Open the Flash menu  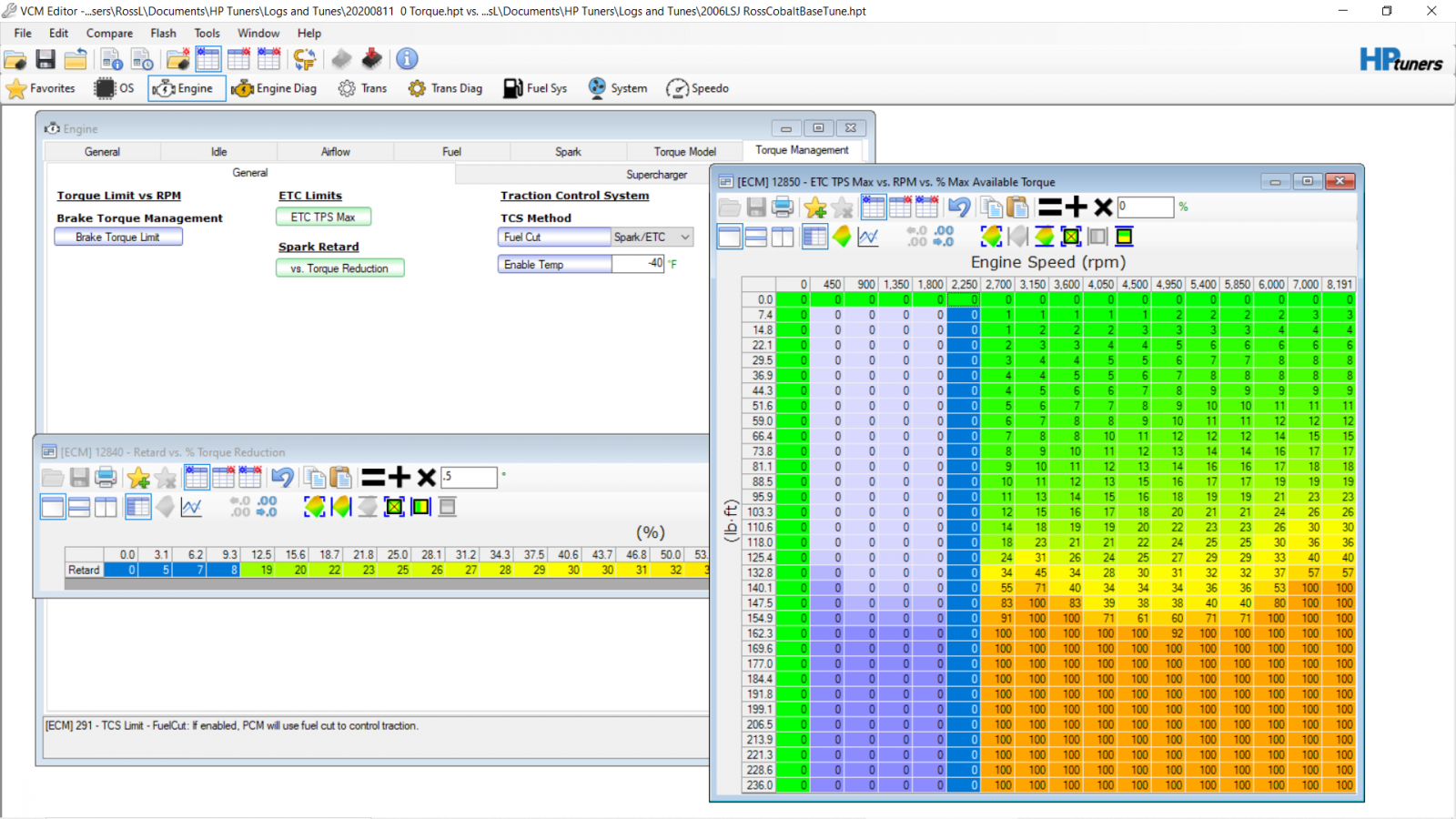(x=163, y=33)
